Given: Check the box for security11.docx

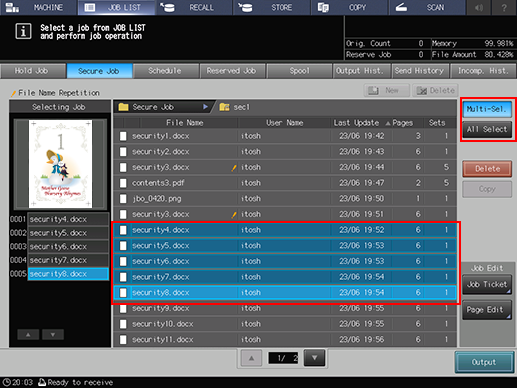Looking at the screenshot, I should (x=123, y=340).
